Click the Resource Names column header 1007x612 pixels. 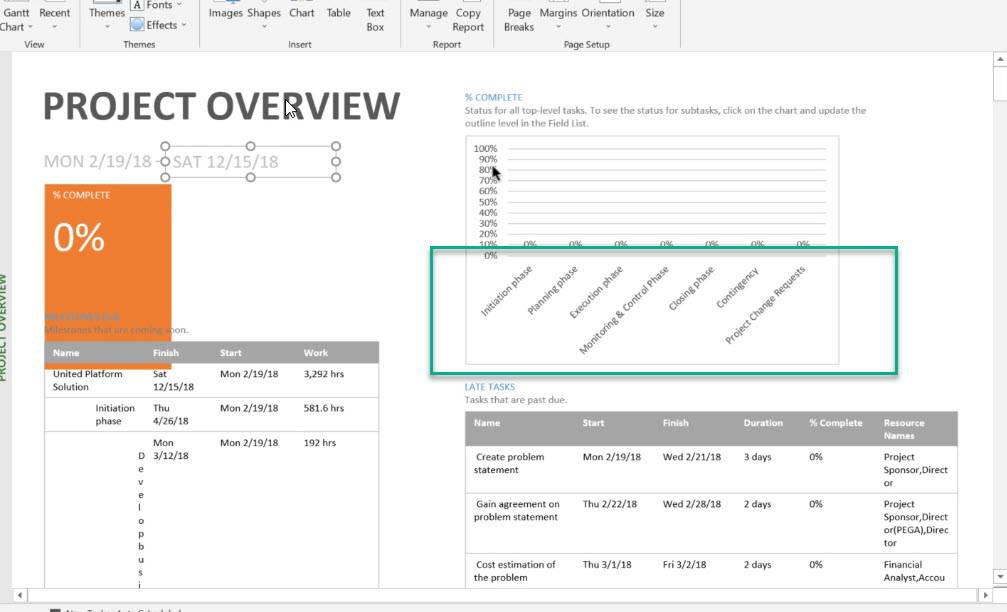click(x=904, y=429)
